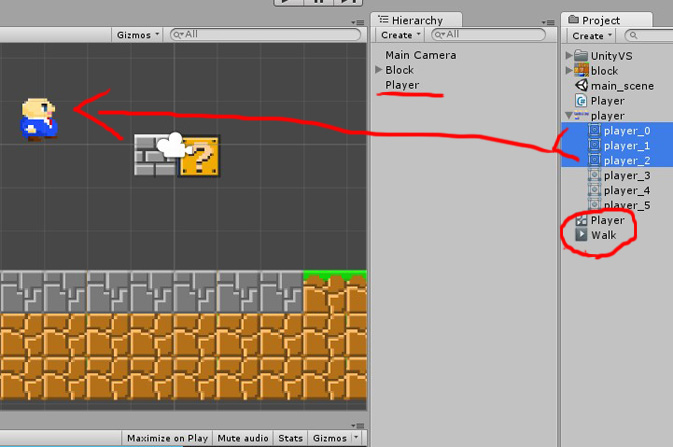Click the scene view search field

(x=265, y=35)
